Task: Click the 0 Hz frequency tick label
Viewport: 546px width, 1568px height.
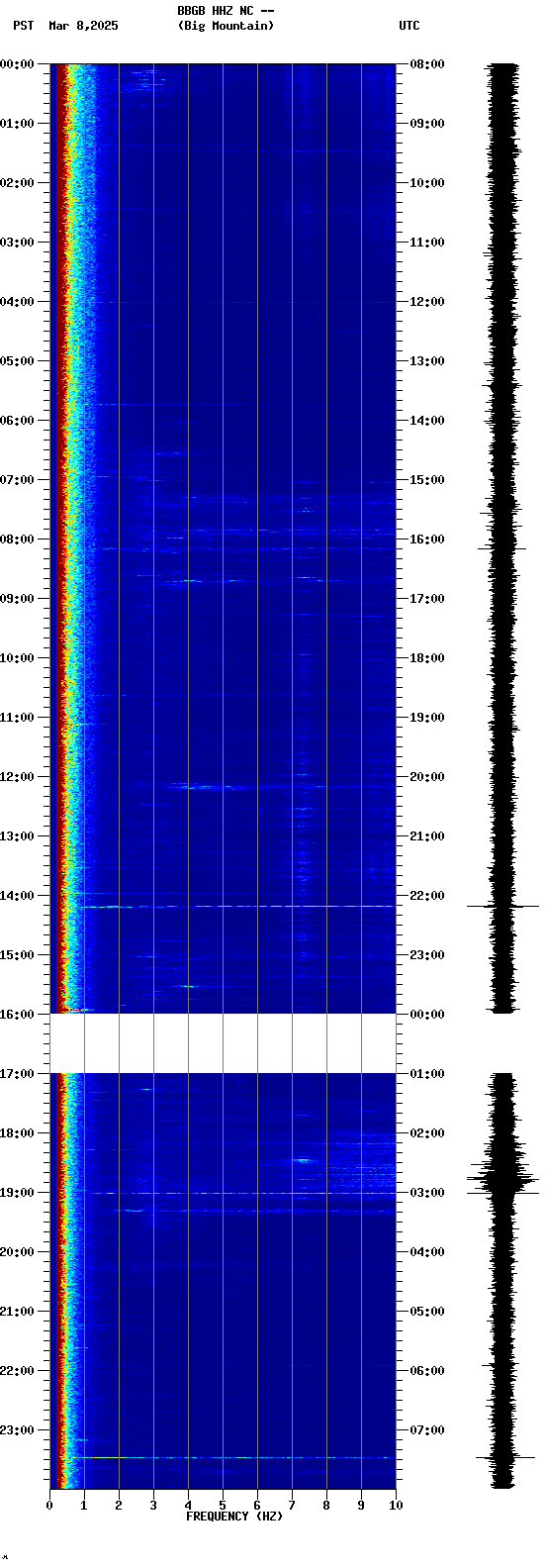Action: click(x=49, y=1506)
